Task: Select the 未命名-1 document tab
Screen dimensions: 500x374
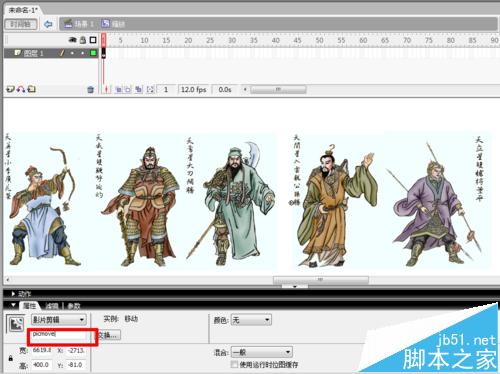Action: pyautogui.click(x=22, y=10)
